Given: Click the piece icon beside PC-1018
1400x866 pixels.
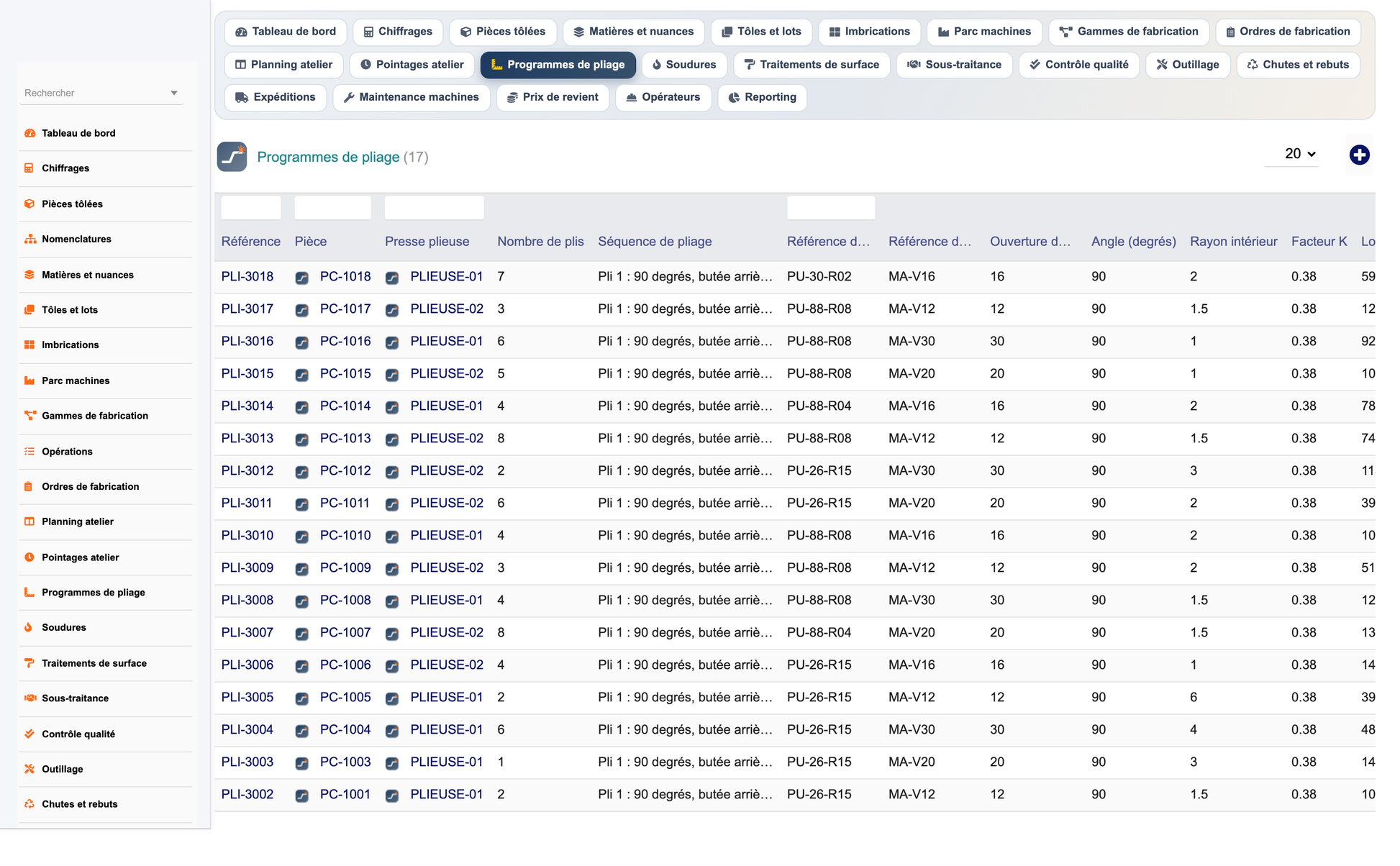Looking at the screenshot, I should 302,278.
